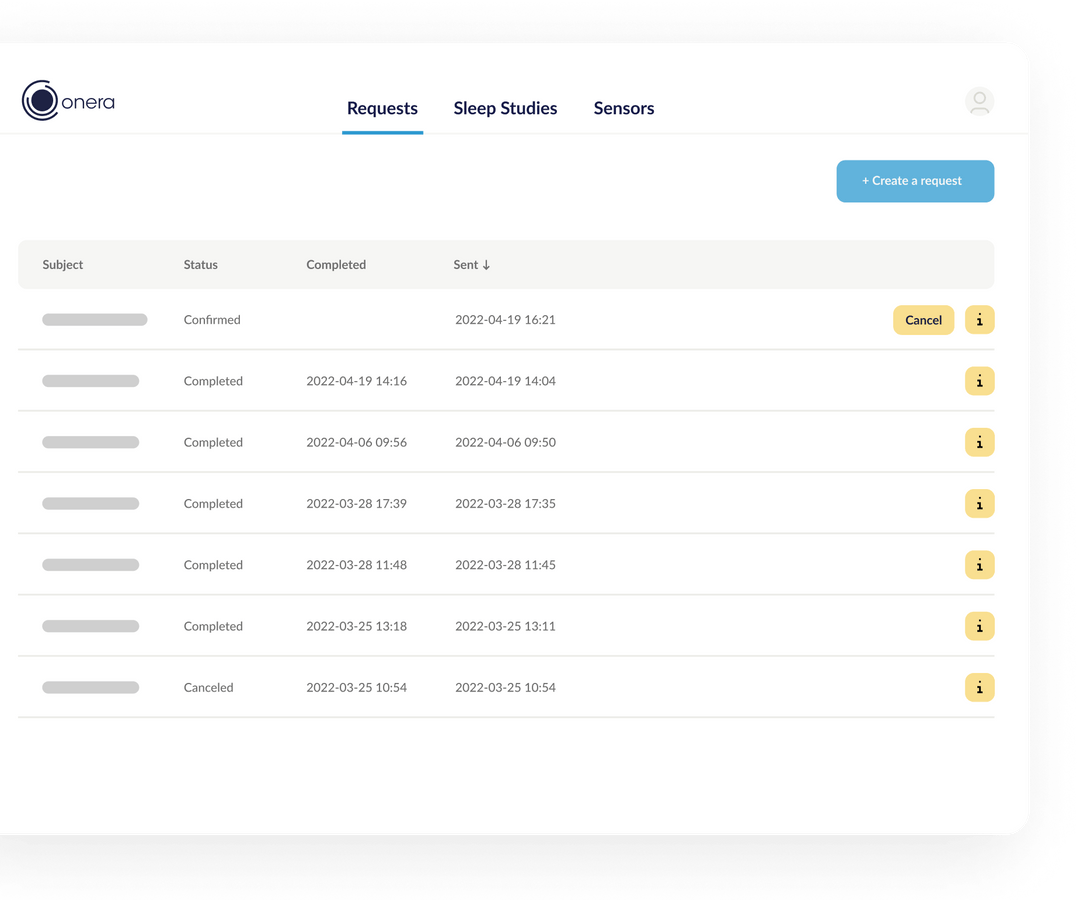Viewport: 1080px width, 900px height.
Task: Open the user profile avatar
Action: 979,101
